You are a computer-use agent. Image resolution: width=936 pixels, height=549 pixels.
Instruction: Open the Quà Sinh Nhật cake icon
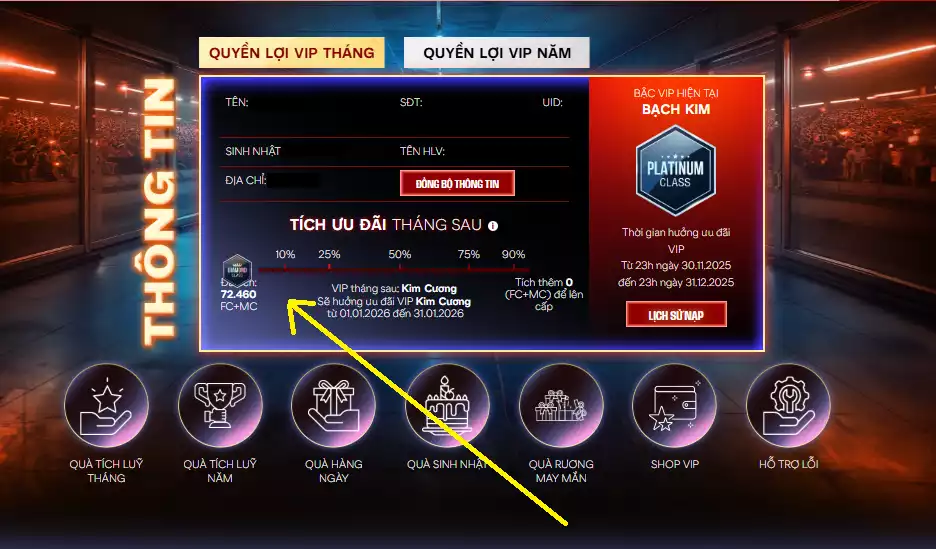(447, 405)
